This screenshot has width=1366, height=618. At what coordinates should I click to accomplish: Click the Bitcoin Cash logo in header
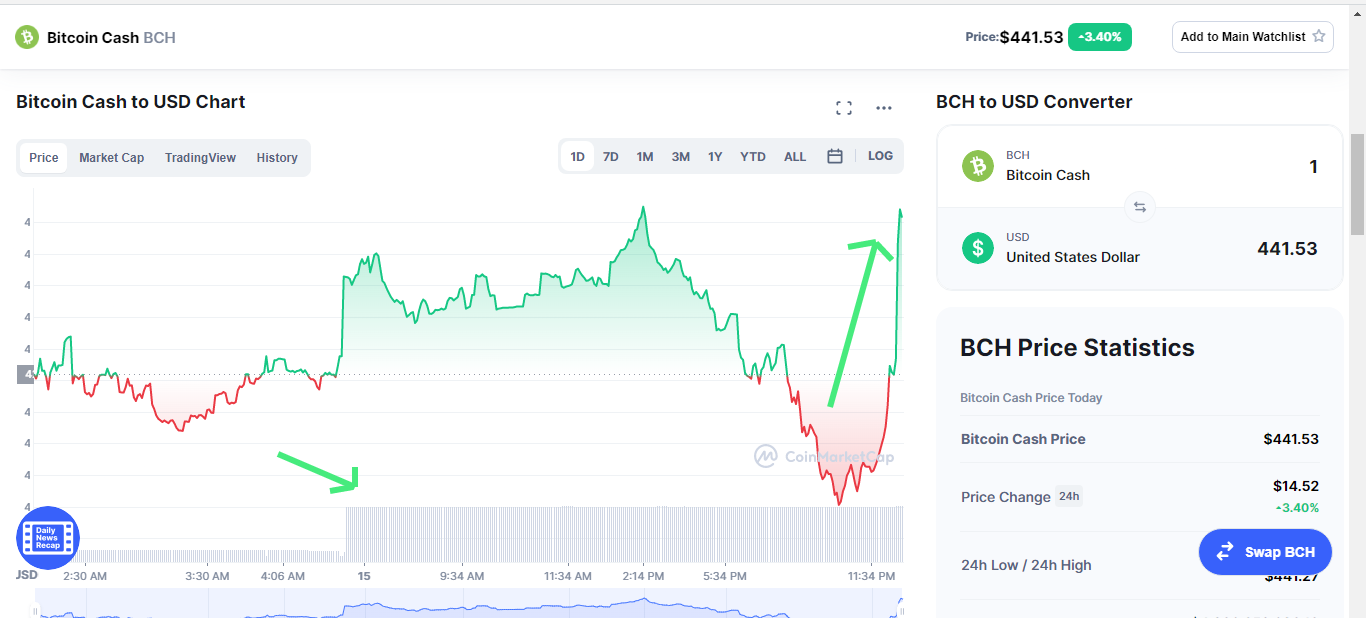(26, 37)
